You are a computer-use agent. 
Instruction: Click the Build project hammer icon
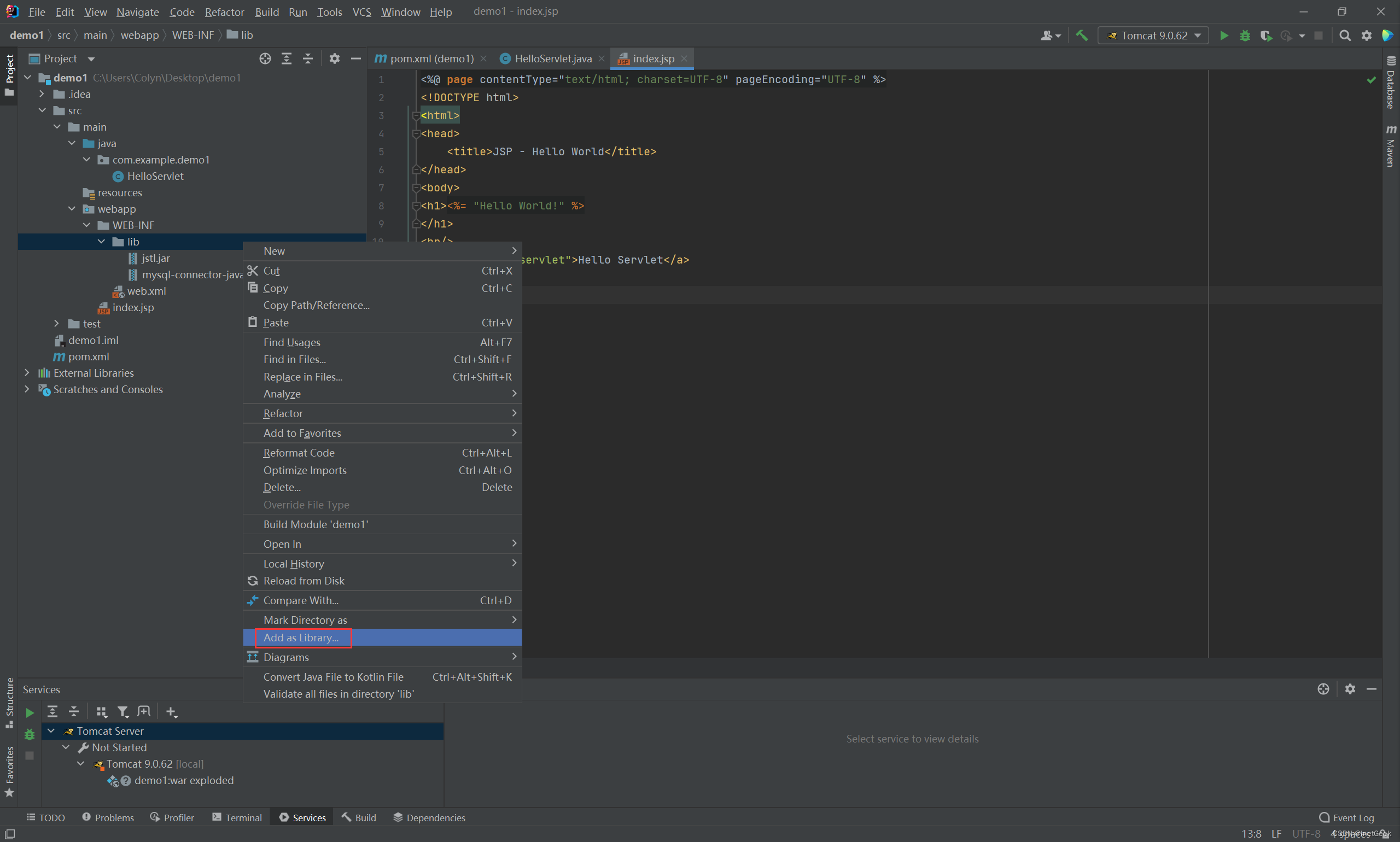click(1082, 36)
